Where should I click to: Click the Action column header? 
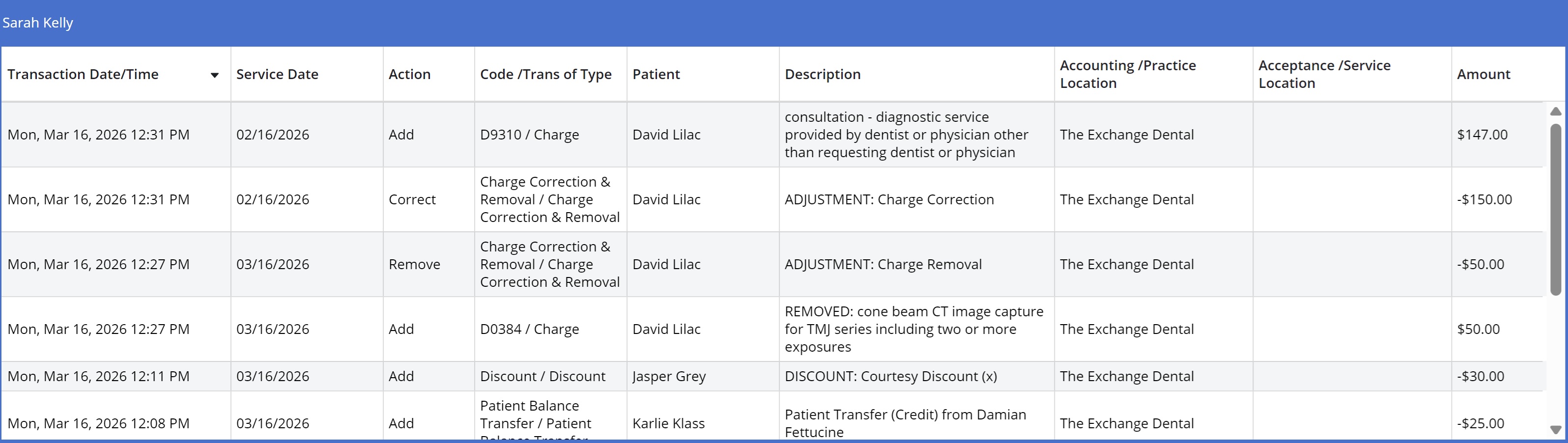[409, 74]
